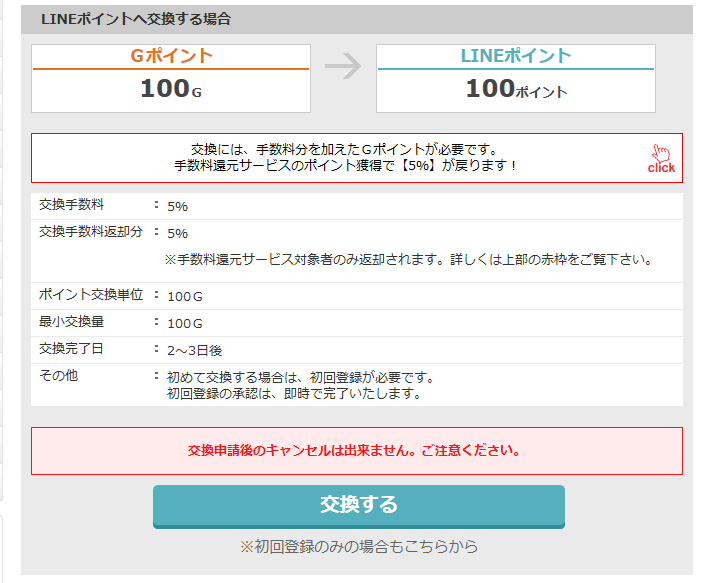Click the ※手数料還元サービス対象者のみ返却されます note
The image size is (708, 583).
tap(409, 260)
